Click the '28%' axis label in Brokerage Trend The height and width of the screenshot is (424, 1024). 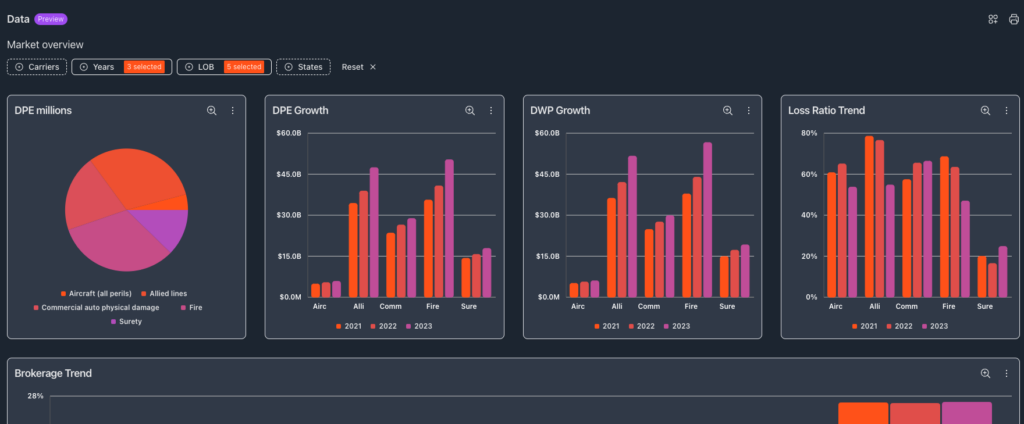(x=35, y=396)
